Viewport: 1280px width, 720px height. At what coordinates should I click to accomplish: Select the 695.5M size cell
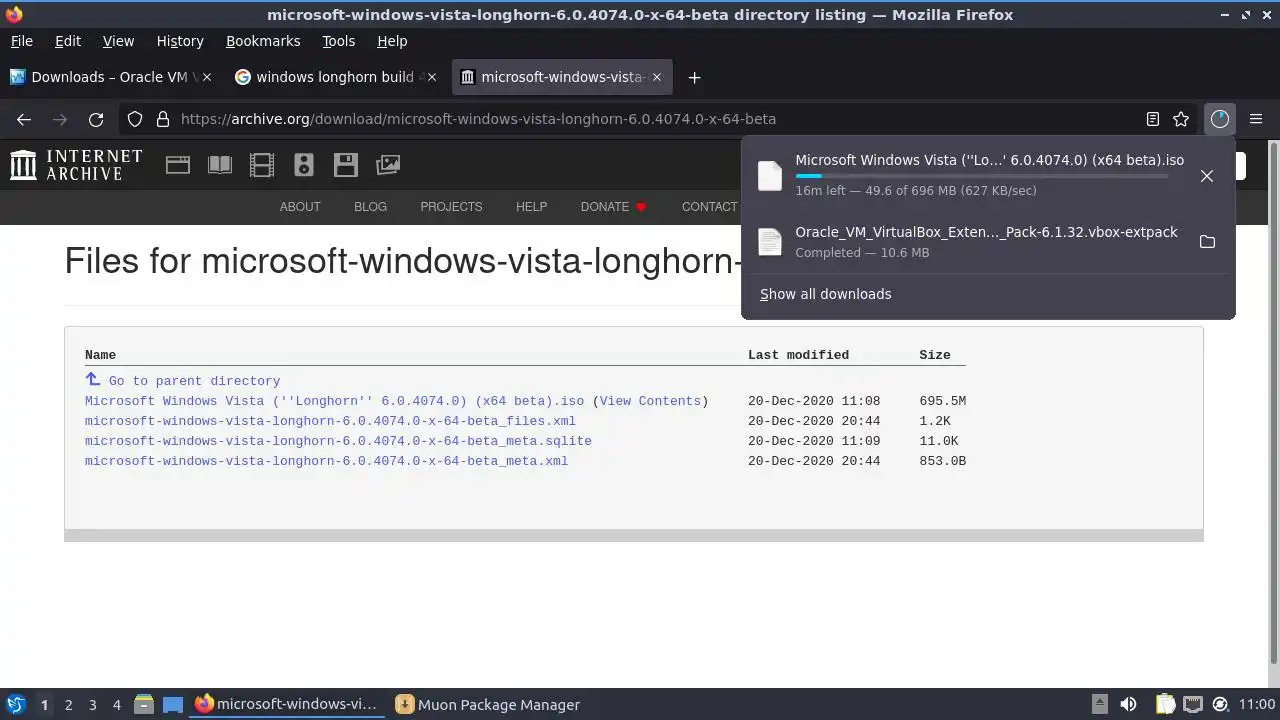pos(942,401)
